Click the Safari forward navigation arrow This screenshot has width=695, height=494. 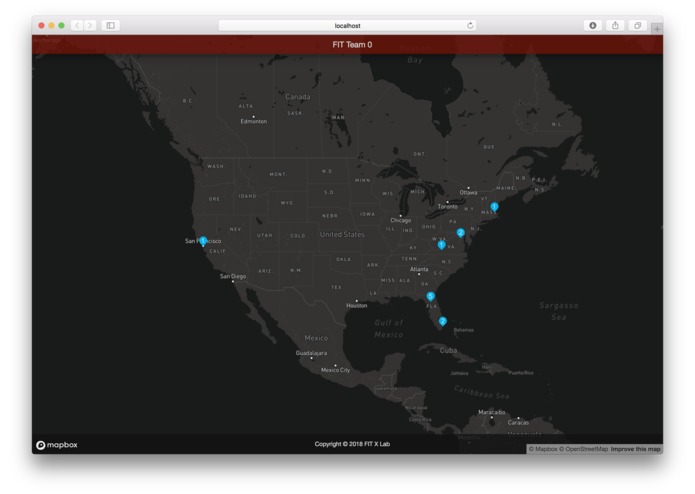point(90,26)
